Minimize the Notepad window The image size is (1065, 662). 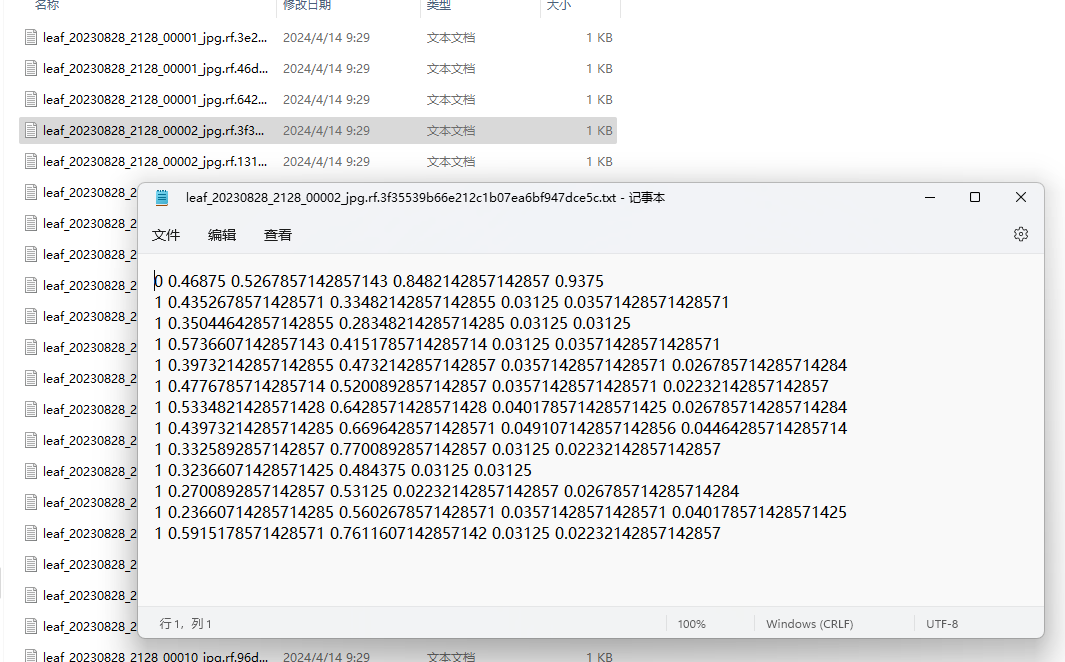pos(928,198)
